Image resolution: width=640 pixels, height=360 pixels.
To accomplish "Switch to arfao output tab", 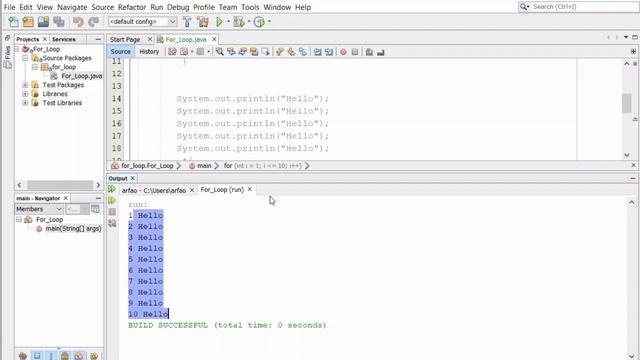I will coord(153,190).
